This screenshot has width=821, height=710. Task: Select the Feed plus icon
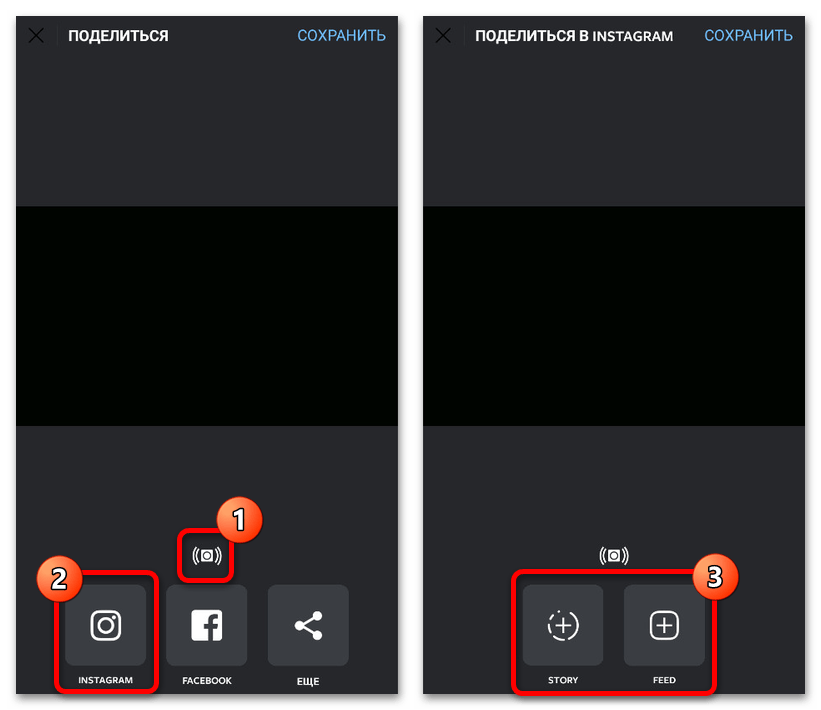coord(664,625)
